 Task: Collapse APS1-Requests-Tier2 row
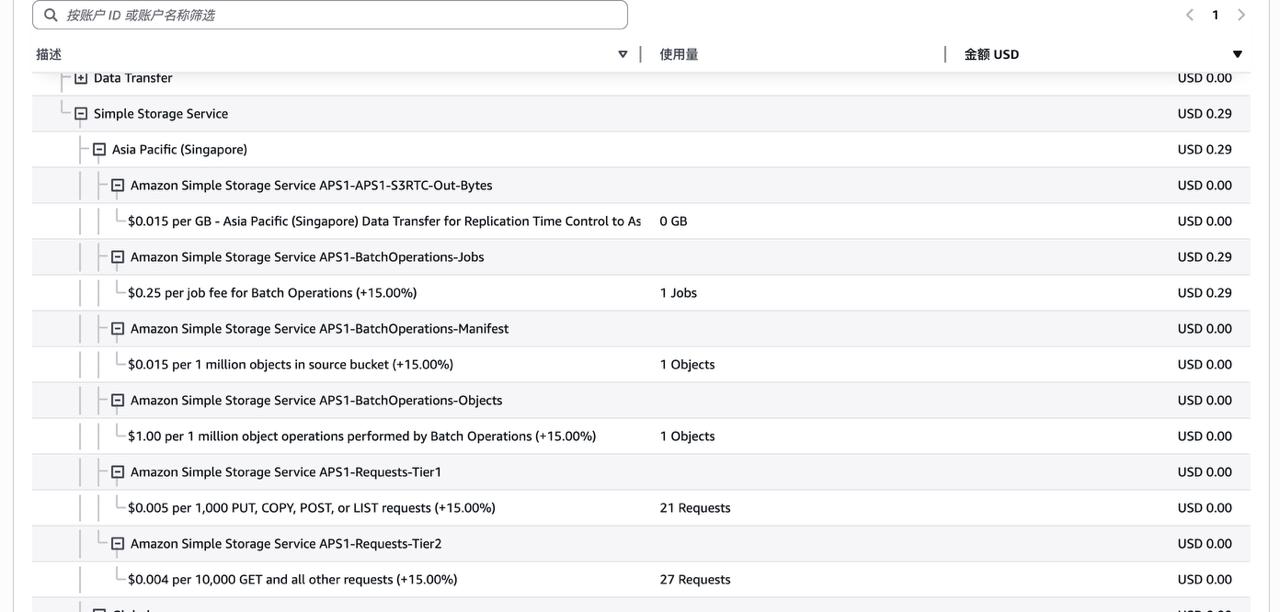[118, 544]
